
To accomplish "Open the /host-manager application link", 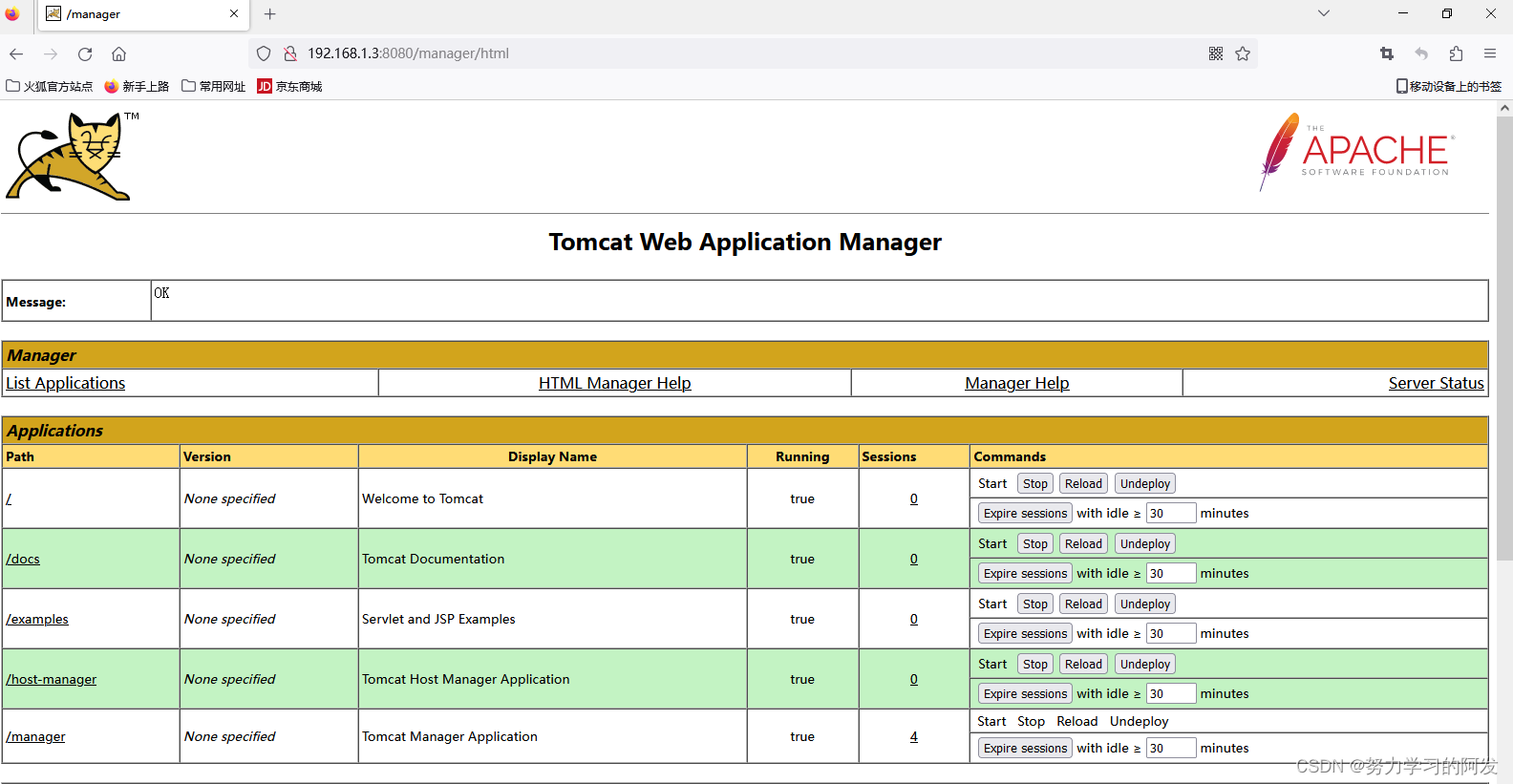I will 52,679.
